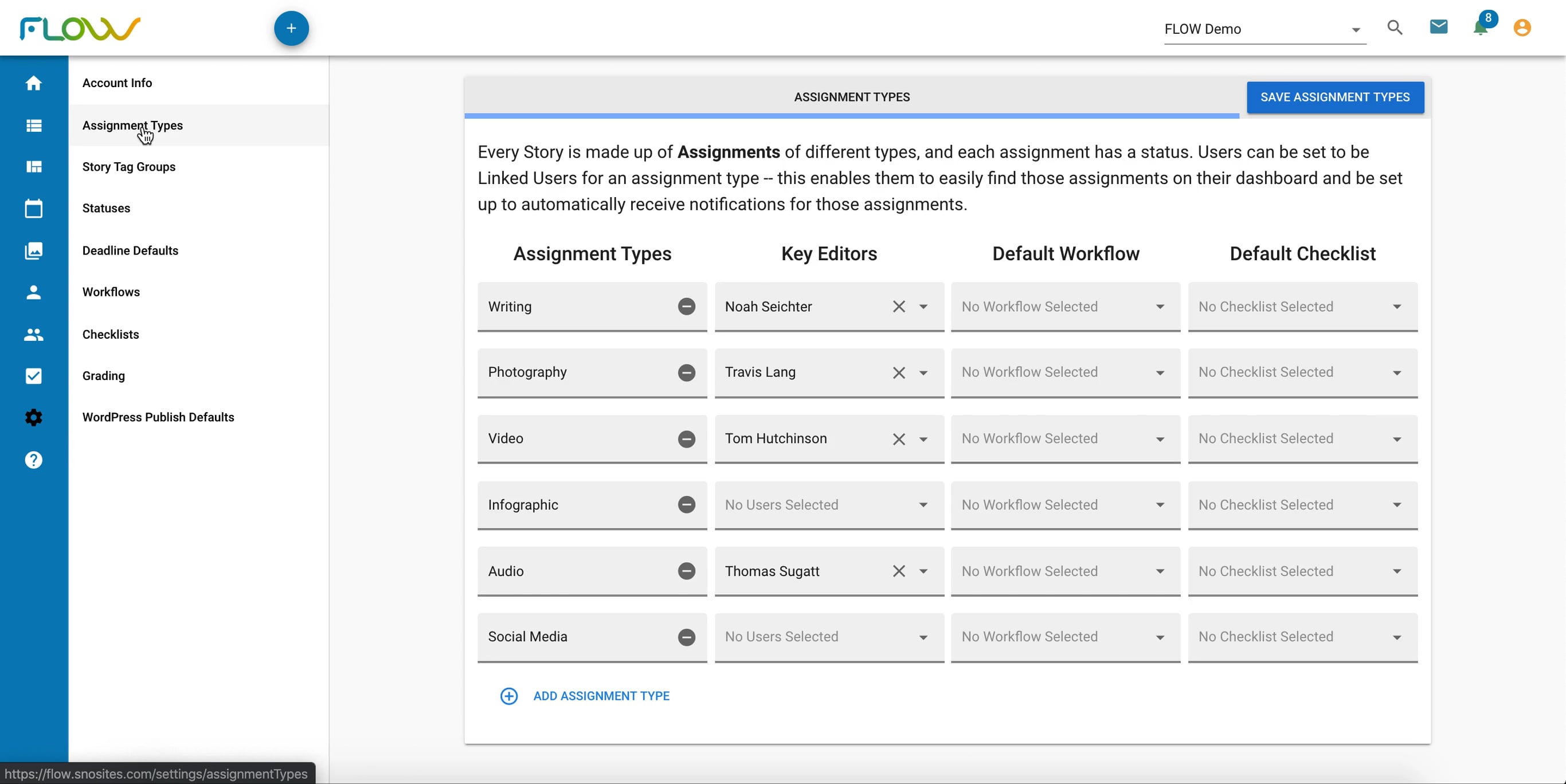The width and height of the screenshot is (1566, 784).
Task: Open the Audio Default Checklist dropdown
Action: click(x=1397, y=571)
